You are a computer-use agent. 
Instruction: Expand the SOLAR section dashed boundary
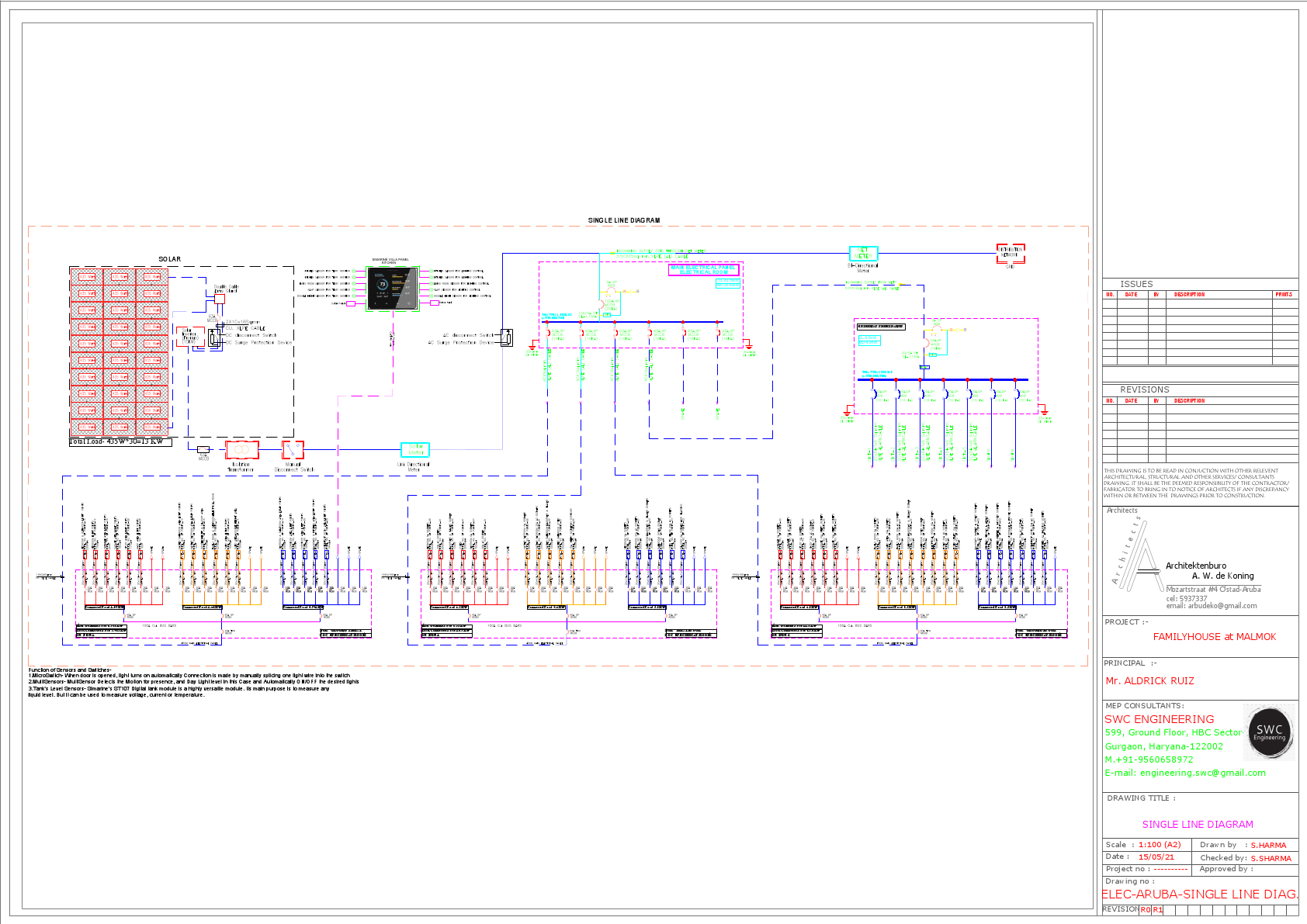294,349
